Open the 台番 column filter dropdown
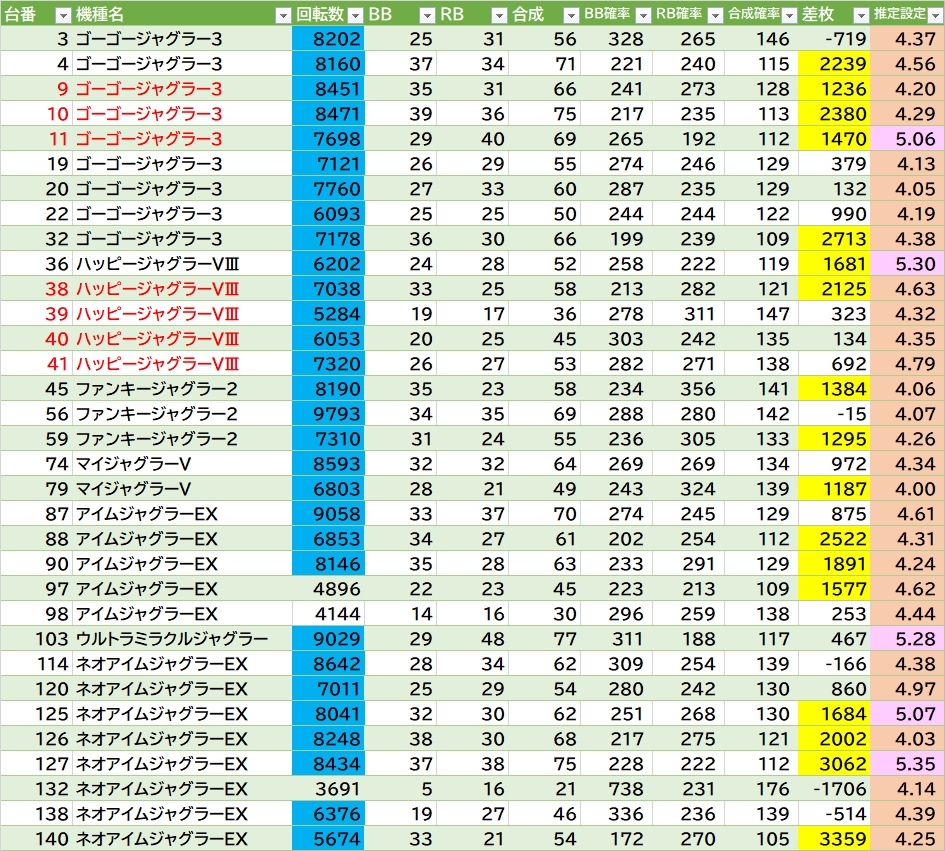The height and width of the screenshot is (851, 945). click(x=62, y=15)
